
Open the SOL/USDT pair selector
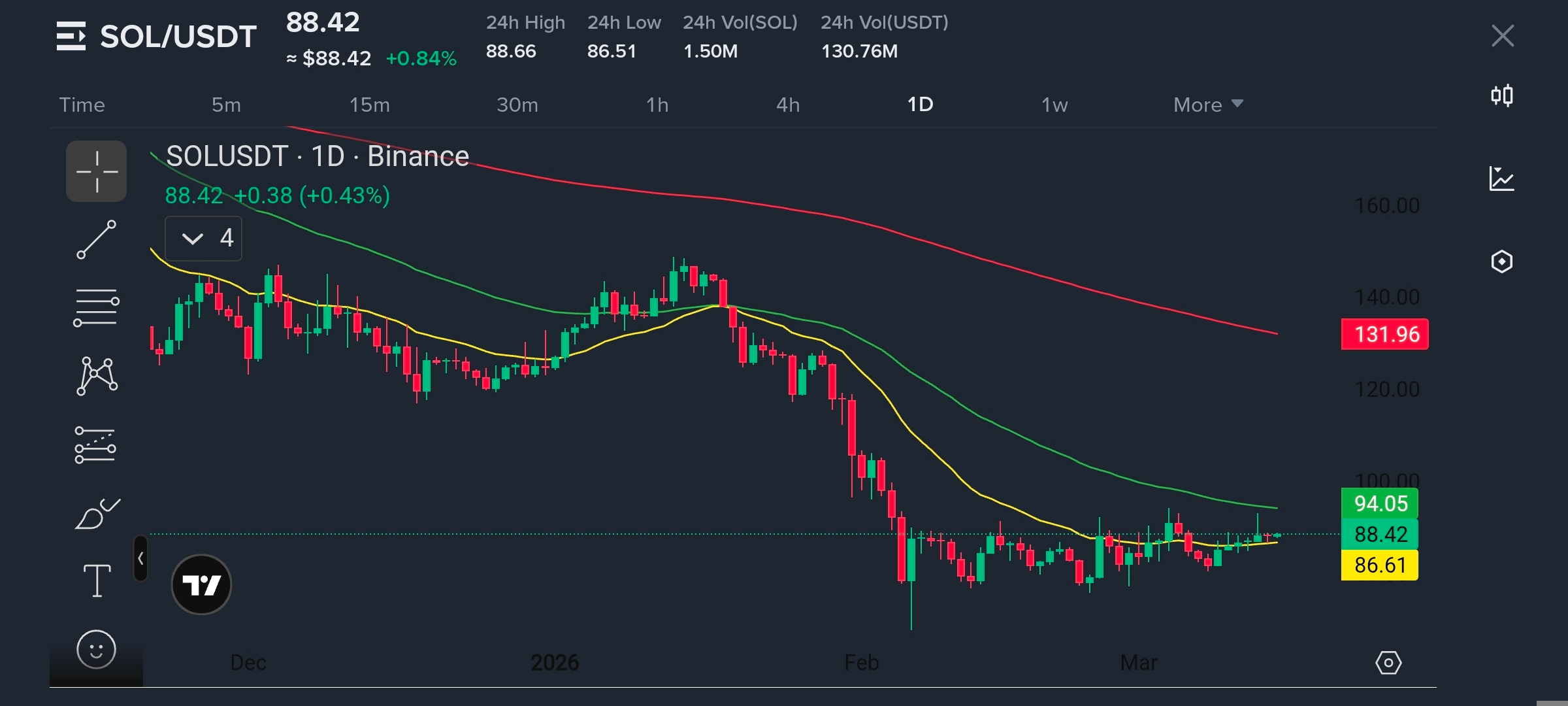(156, 37)
